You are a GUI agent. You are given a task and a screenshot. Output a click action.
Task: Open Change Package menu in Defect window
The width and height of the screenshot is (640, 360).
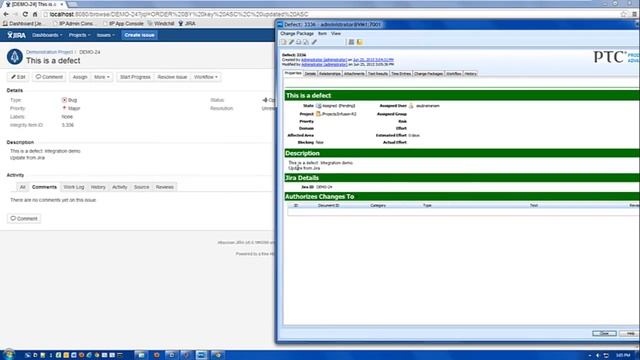(x=297, y=33)
